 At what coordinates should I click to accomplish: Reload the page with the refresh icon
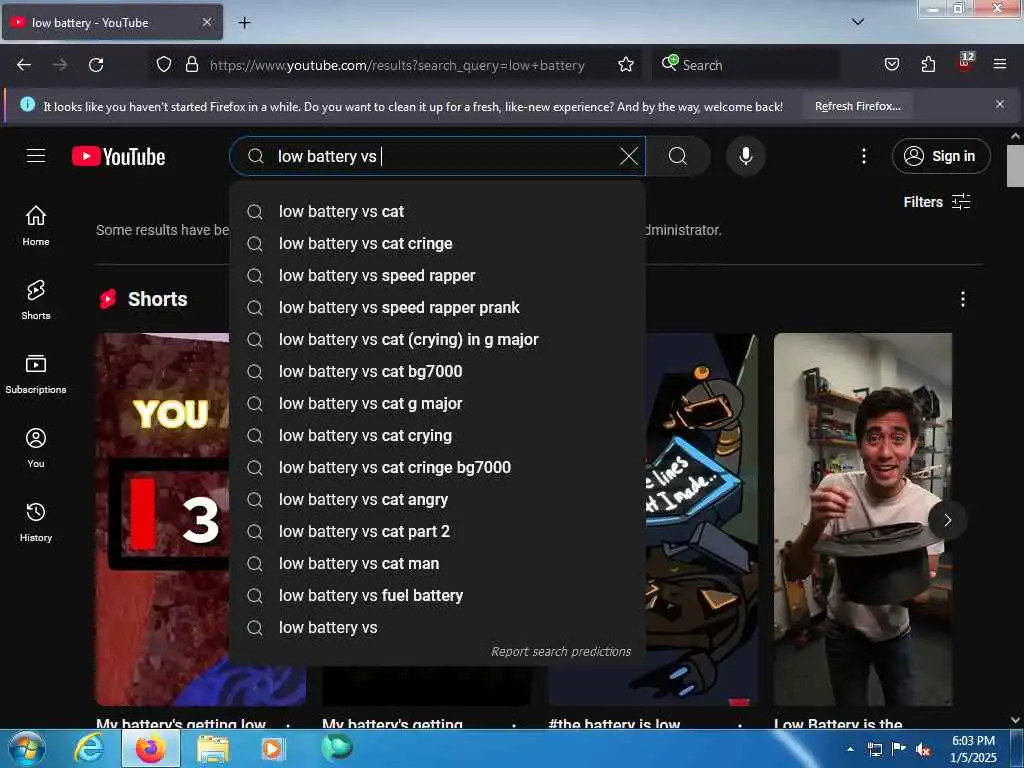[96, 65]
